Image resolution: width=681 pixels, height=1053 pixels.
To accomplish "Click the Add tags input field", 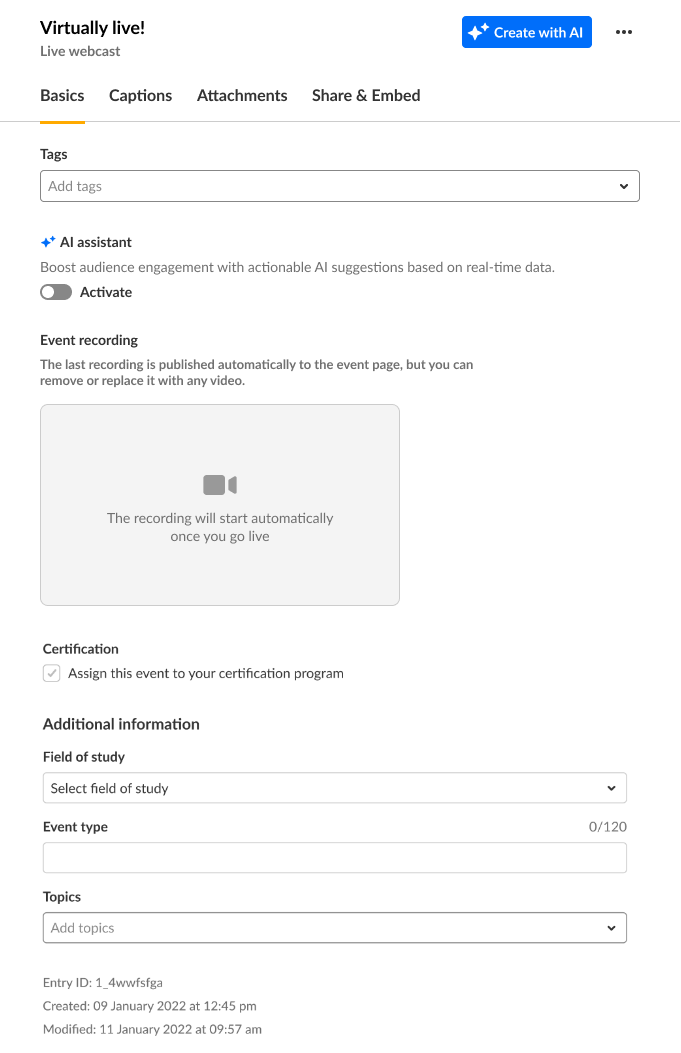I will 320,186.
